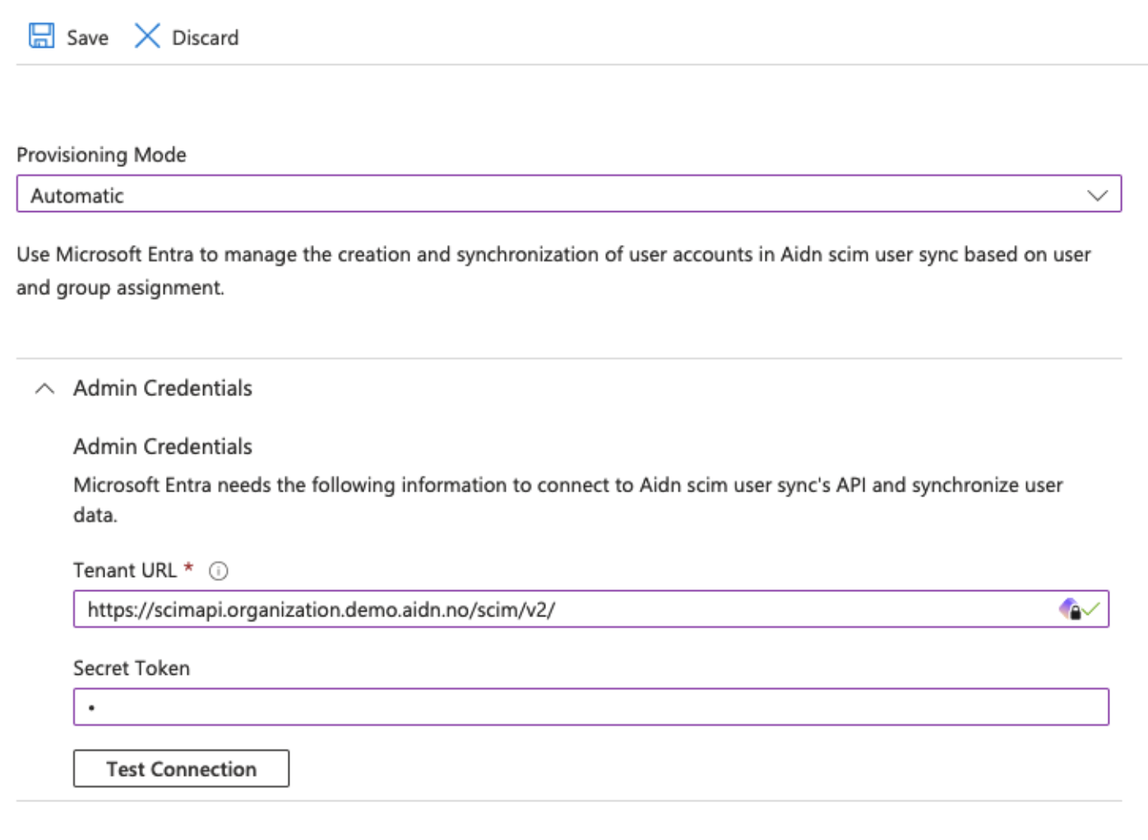1148x840 pixels.
Task: Click the Admin Credentials expander heading text
Action: coord(163,388)
